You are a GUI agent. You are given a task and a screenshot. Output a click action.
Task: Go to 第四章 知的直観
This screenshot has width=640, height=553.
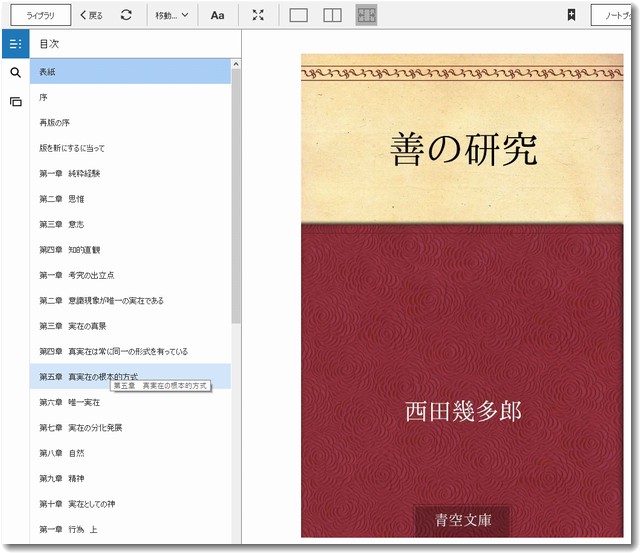[x=130, y=250]
